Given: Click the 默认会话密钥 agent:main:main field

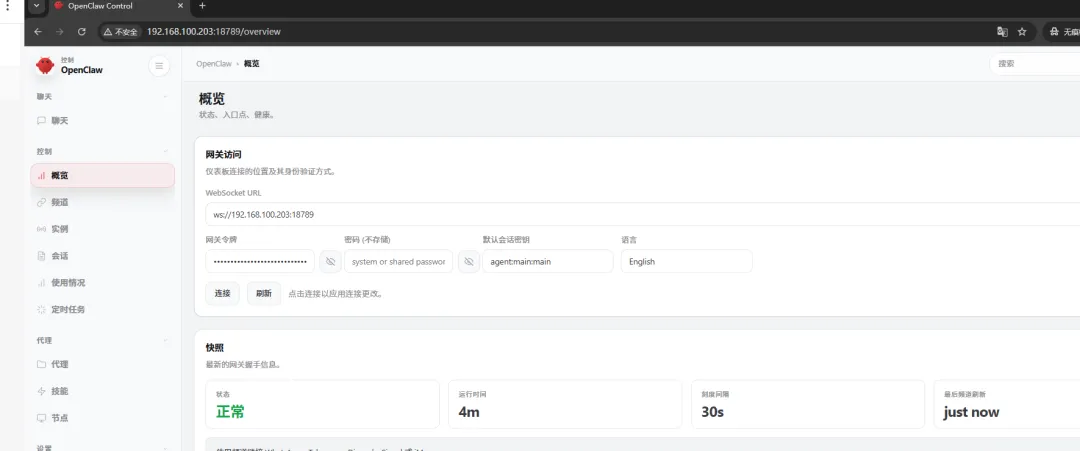Looking at the screenshot, I should [548, 262].
